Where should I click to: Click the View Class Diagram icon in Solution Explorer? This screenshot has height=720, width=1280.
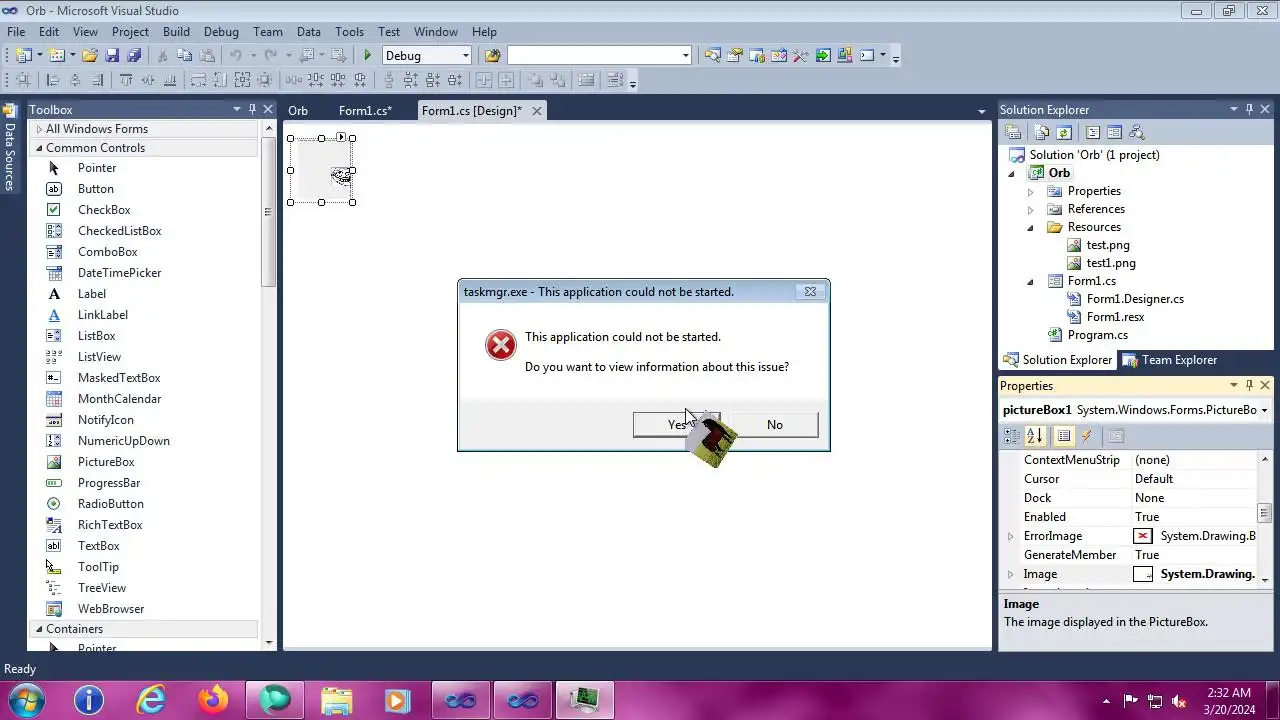click(1136, 132)
